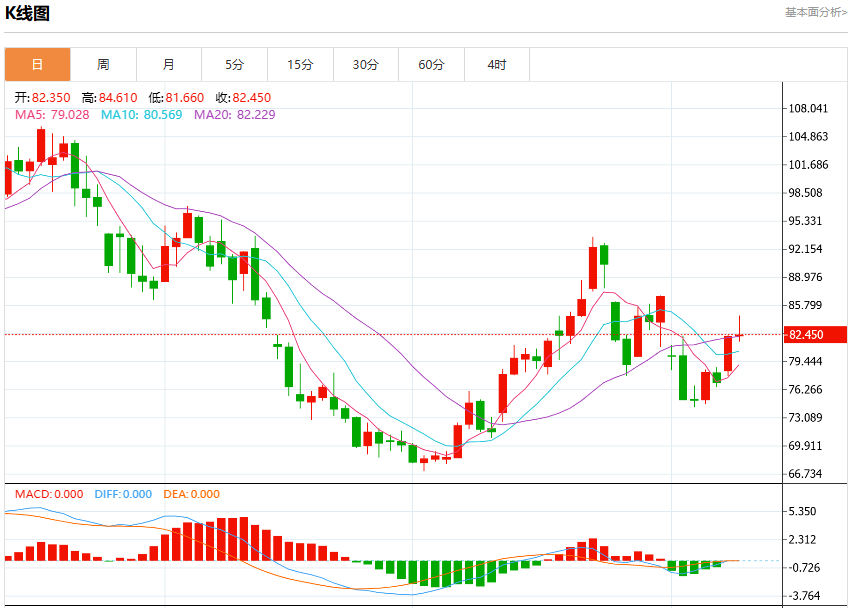Select the 日 daily chart tab
Viewport: 851px width, 608px height.
coord(37,65)
